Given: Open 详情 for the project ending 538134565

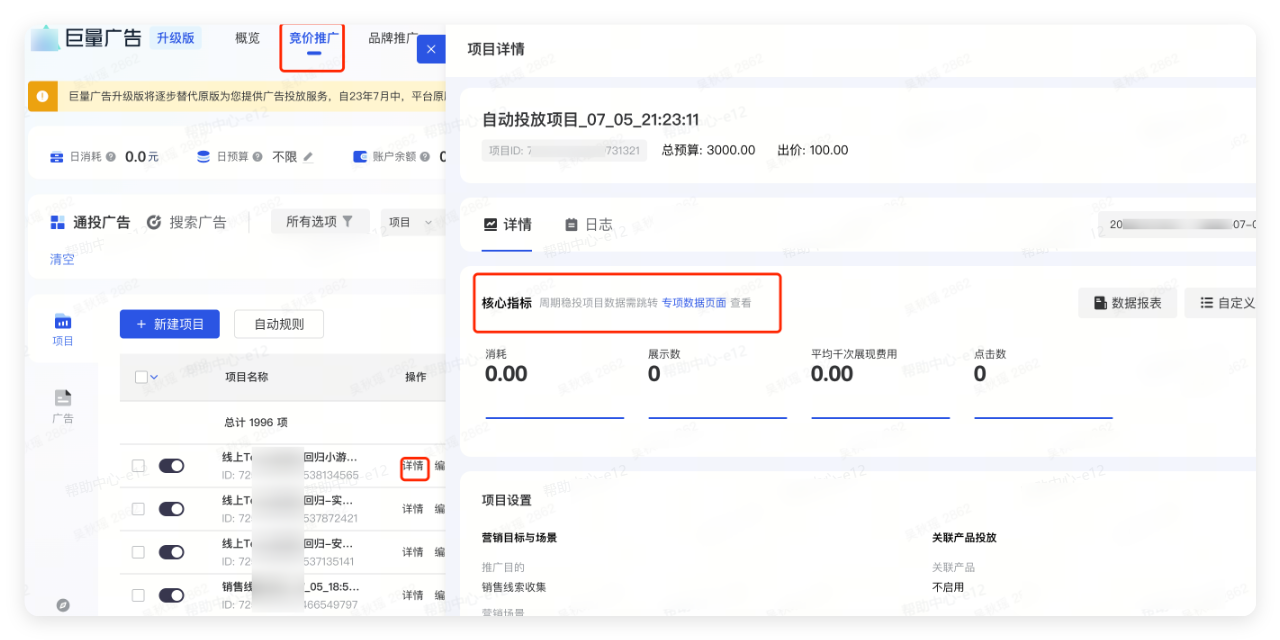Looking at the screenshot, I should tap(413, 466).
